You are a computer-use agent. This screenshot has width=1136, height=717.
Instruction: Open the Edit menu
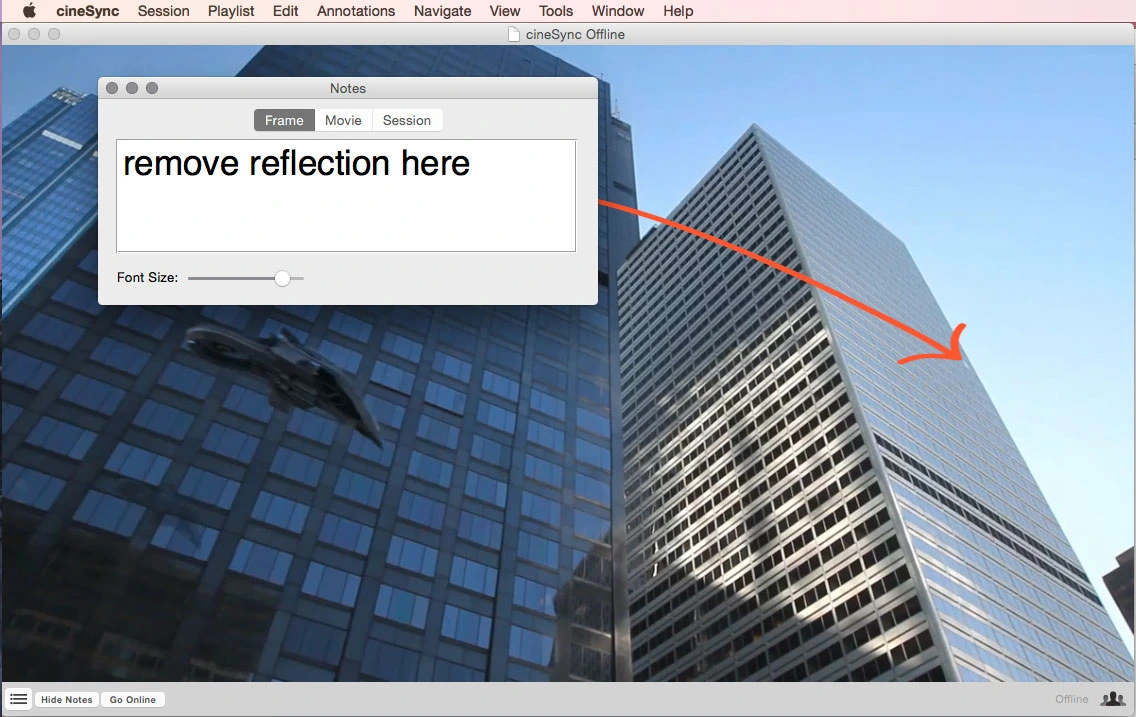click(285, 11)
